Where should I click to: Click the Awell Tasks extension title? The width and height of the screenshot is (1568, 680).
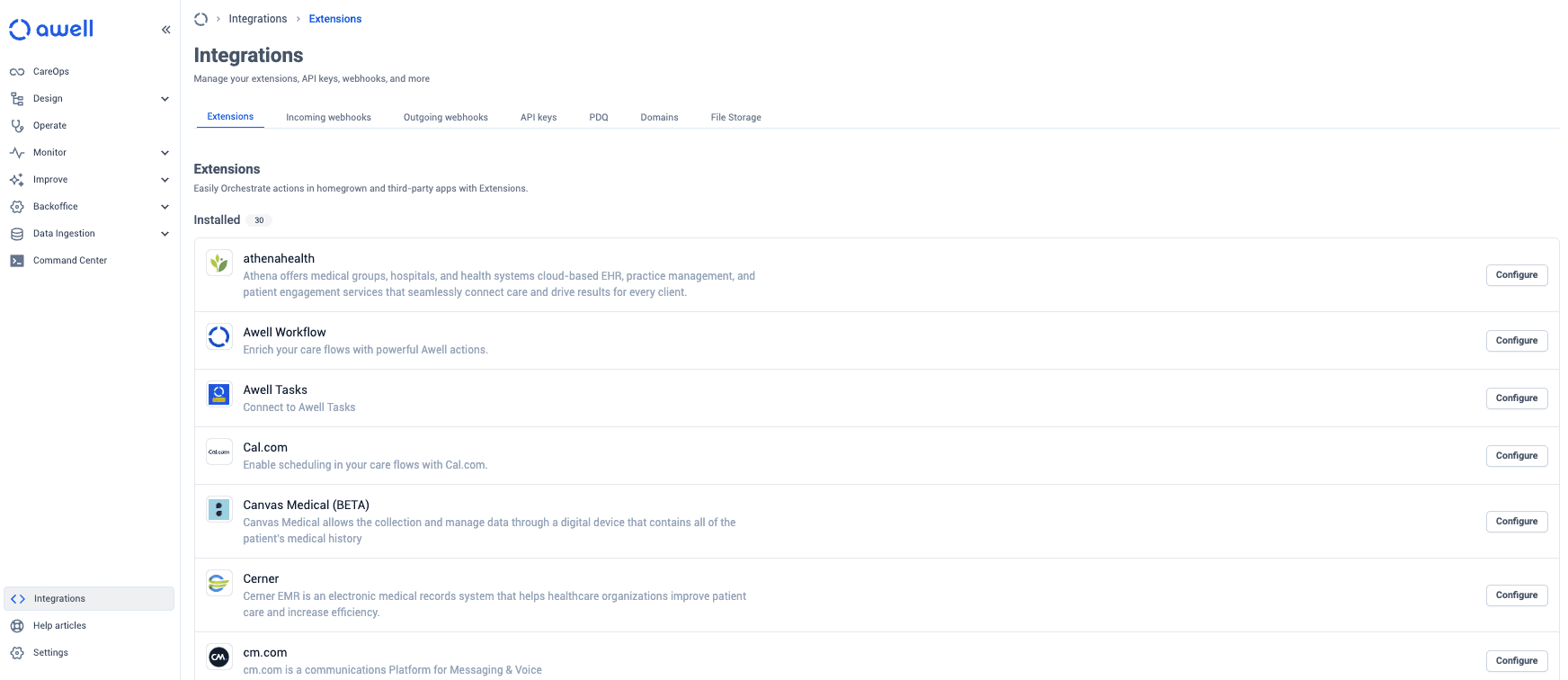tap(275, 390)
